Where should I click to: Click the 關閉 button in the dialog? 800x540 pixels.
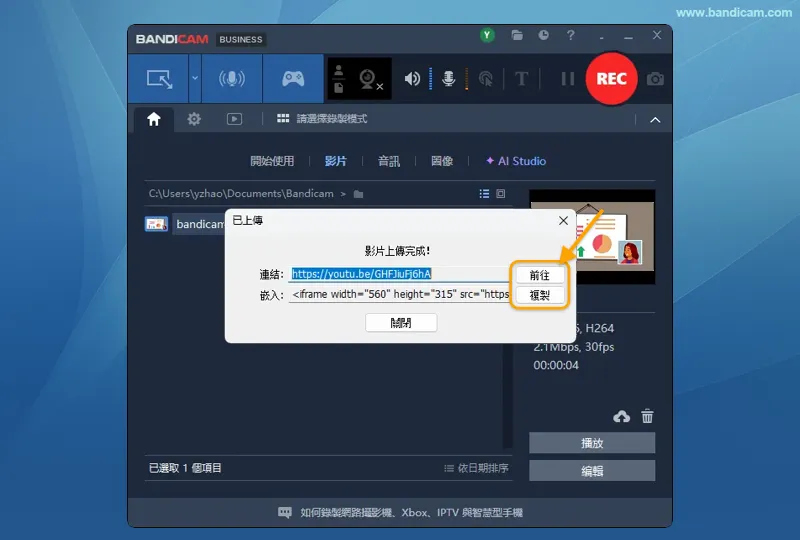[401, 323]
